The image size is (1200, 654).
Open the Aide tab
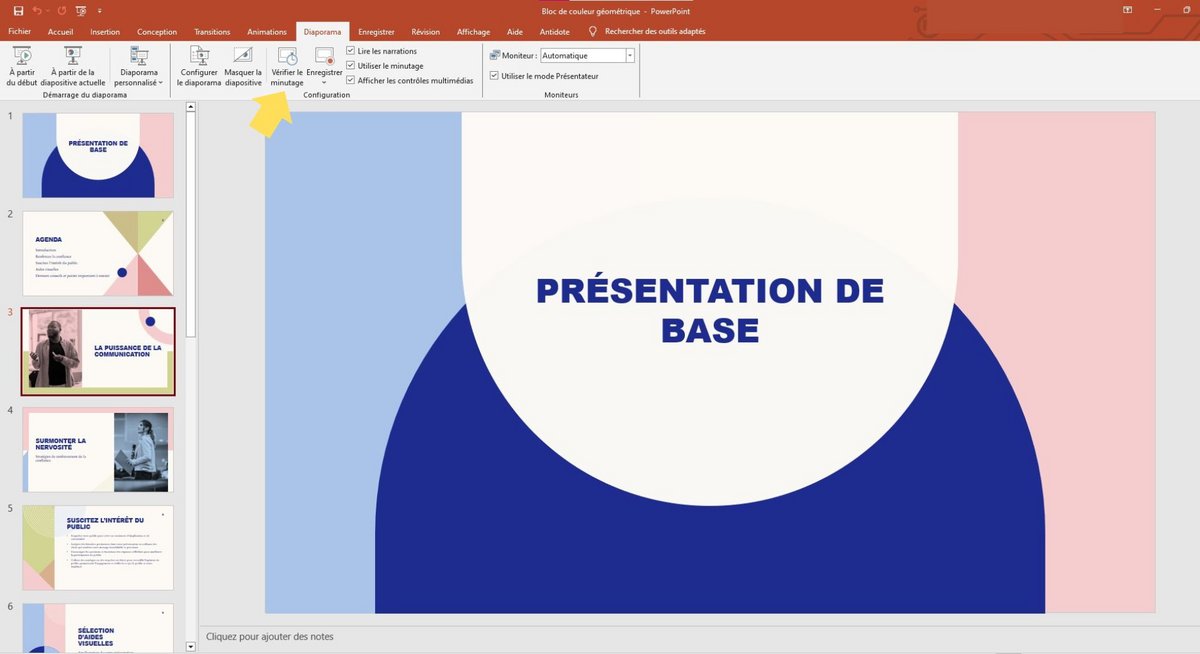[515, 32]
